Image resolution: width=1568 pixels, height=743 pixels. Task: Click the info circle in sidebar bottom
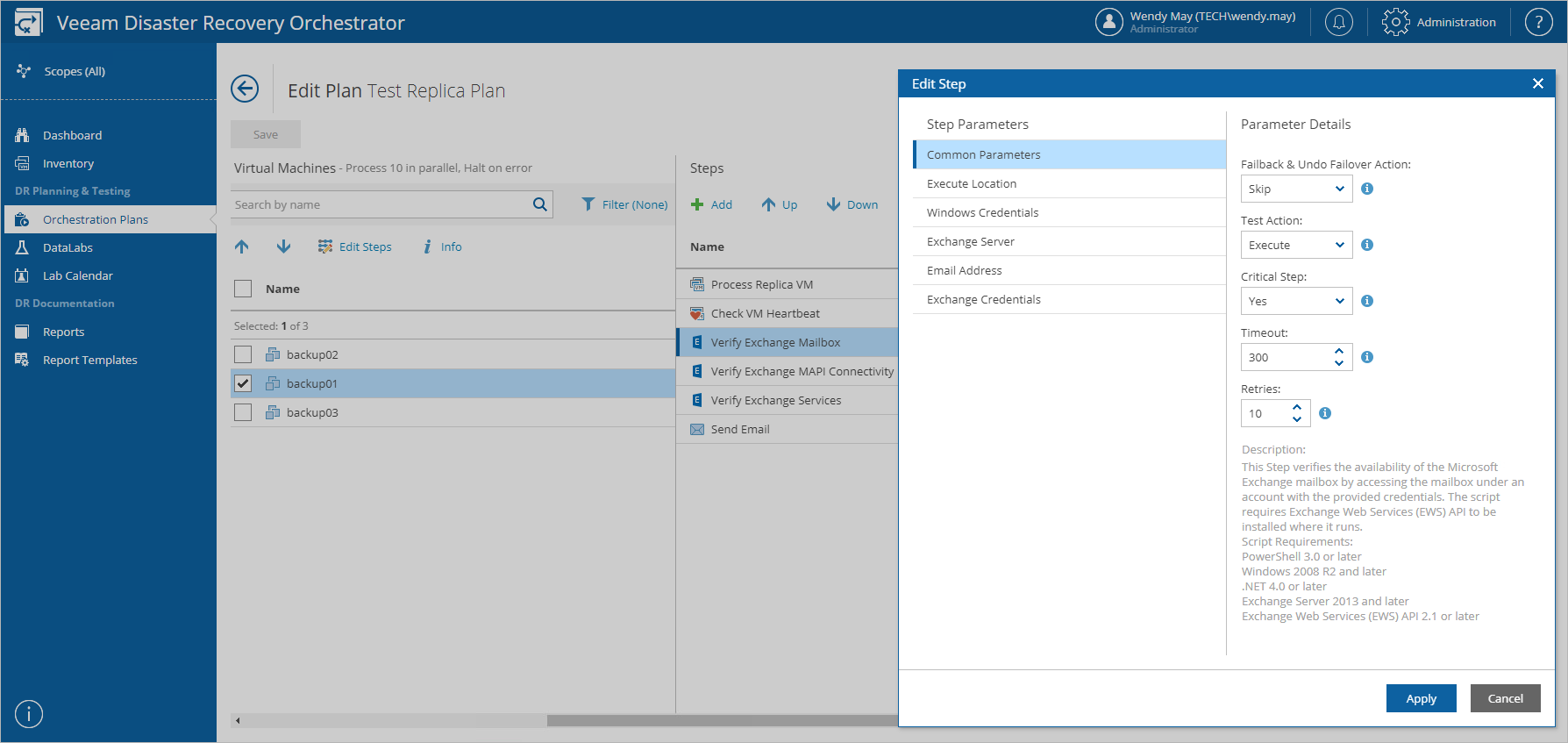click(29, 714)
